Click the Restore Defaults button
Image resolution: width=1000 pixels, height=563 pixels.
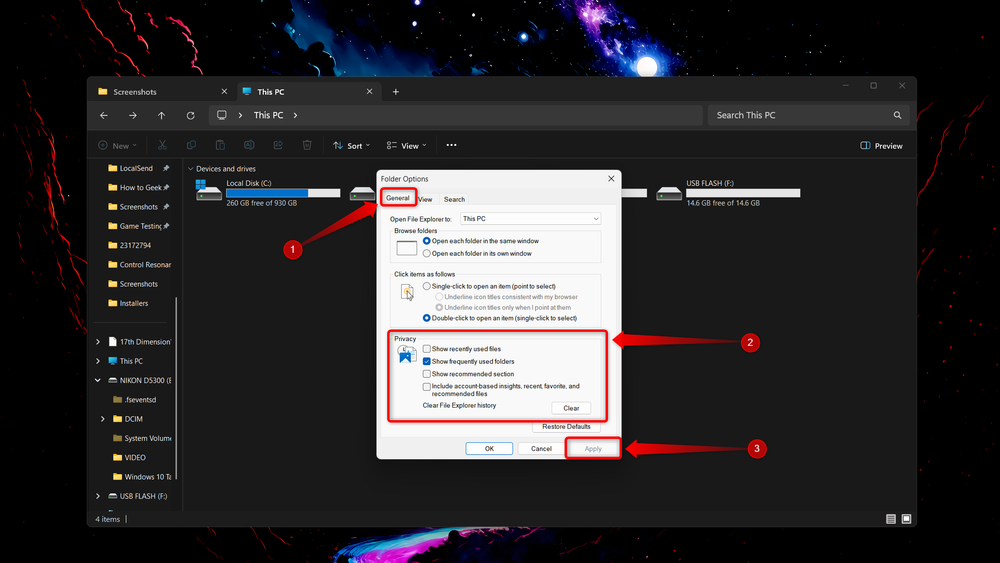566,427
